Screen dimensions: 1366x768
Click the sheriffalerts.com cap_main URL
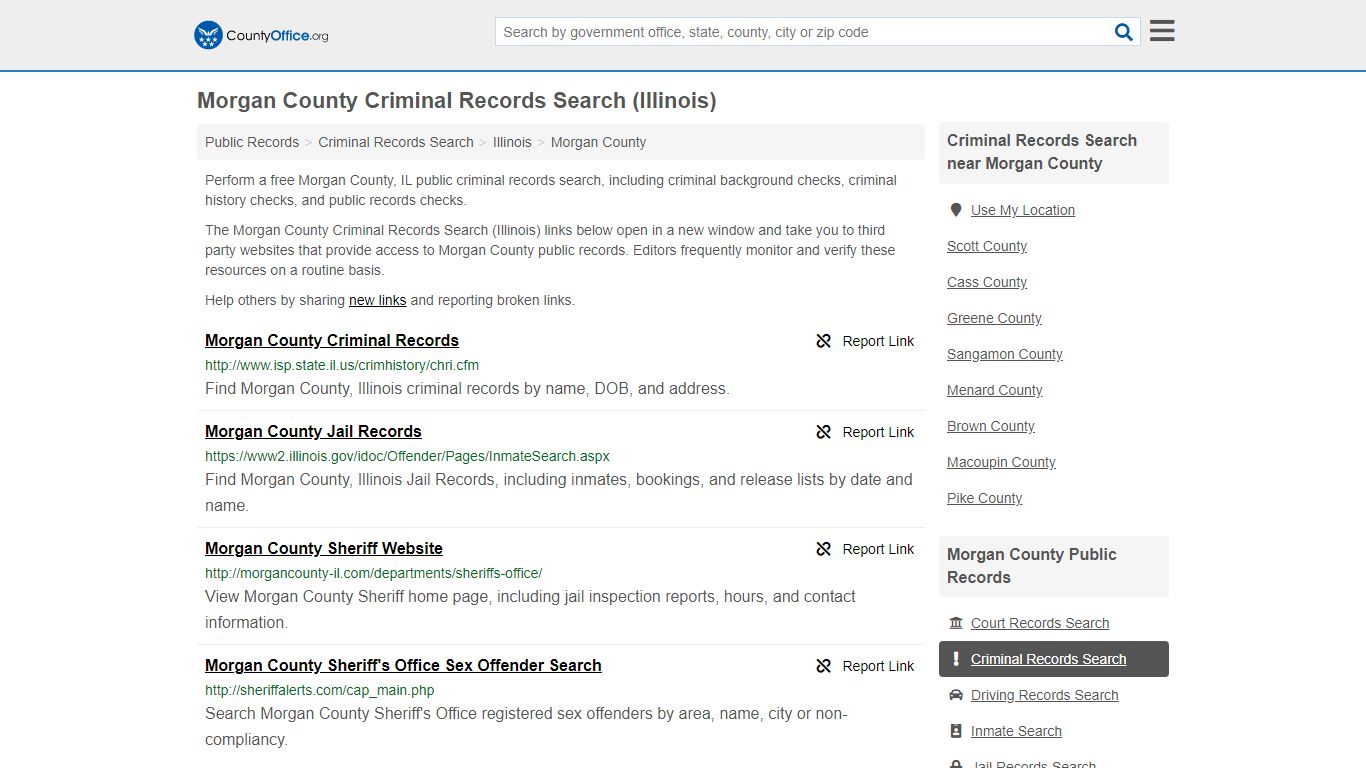click(x=320, y=690)
